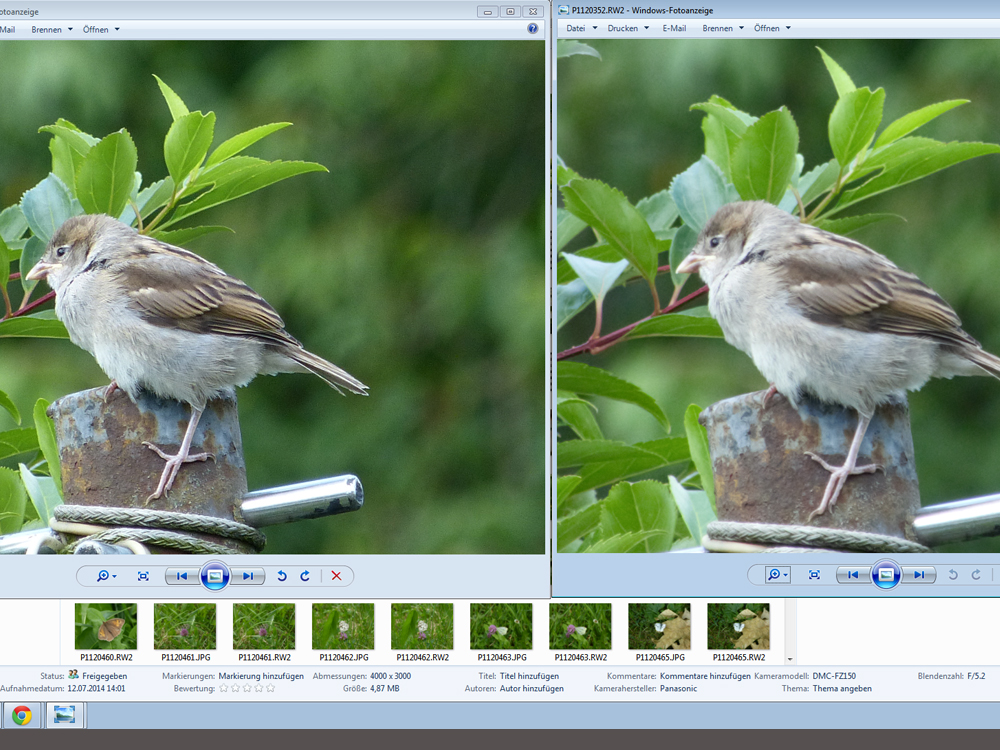Click 'Markierung hinzufügen' in details pane
Viewport: 1000px width, 750px height.
[261, 676]
